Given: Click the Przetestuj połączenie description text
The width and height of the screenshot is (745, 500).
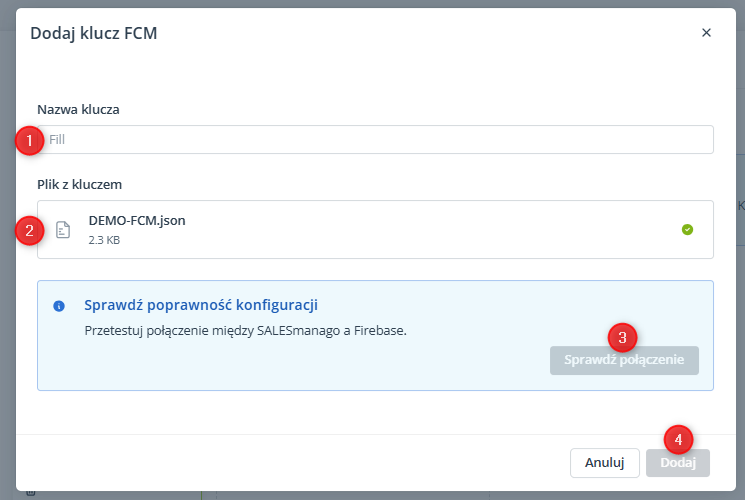Looking at the screenshot, I should pyautogui.click(x=246, y=331).
